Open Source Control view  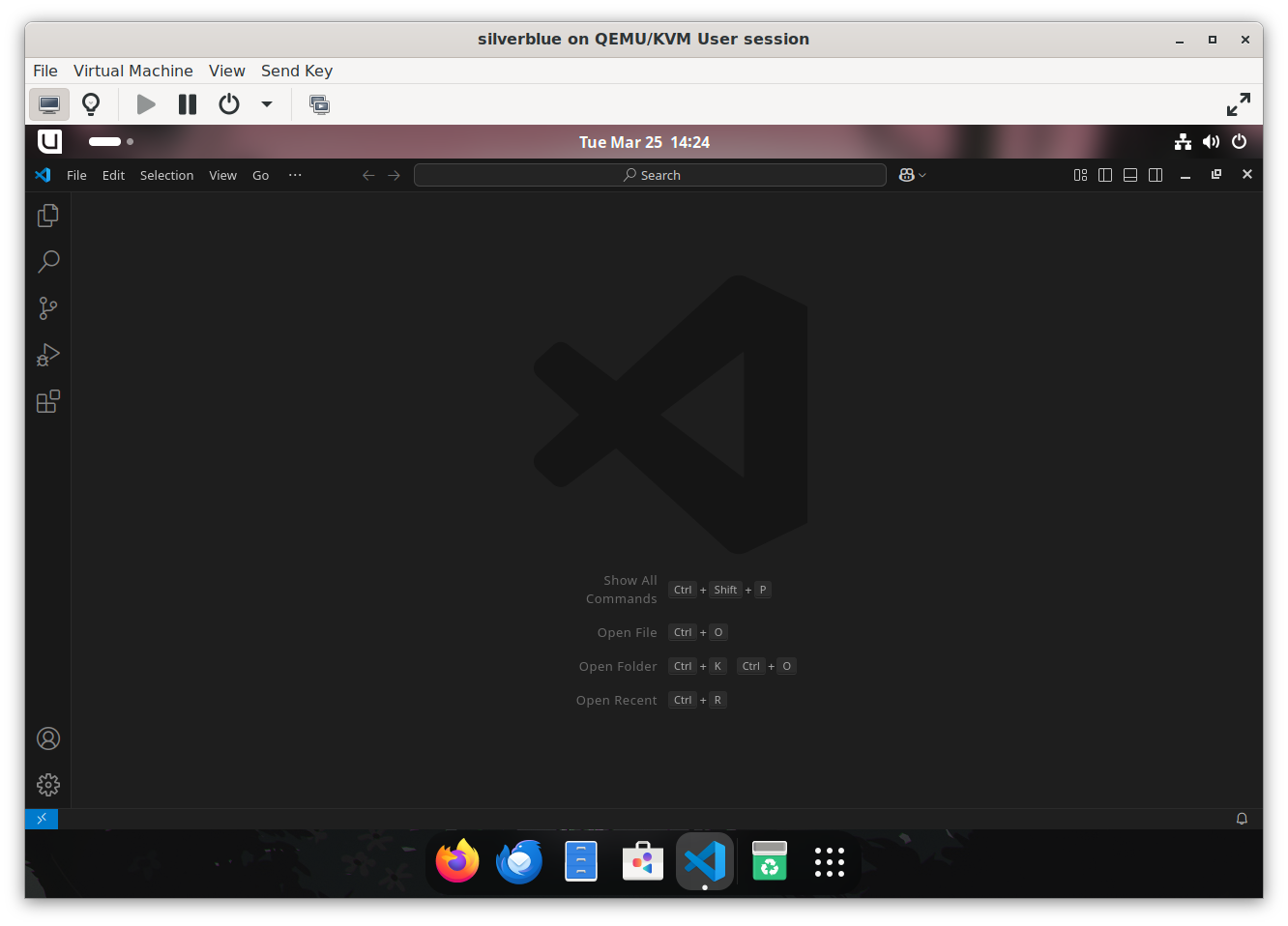[x=48, y=308]
